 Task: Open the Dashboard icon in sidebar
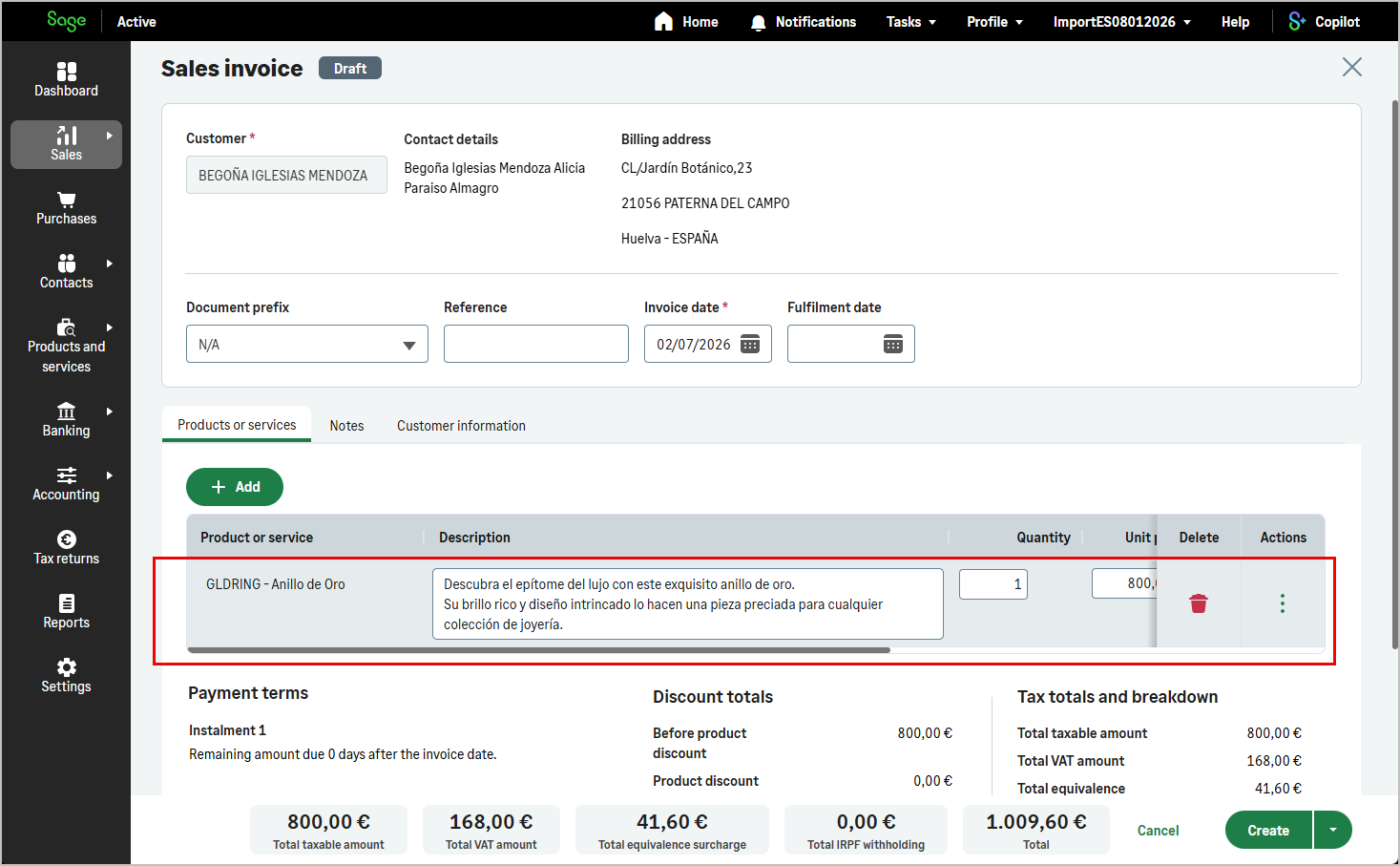[66, 72]
